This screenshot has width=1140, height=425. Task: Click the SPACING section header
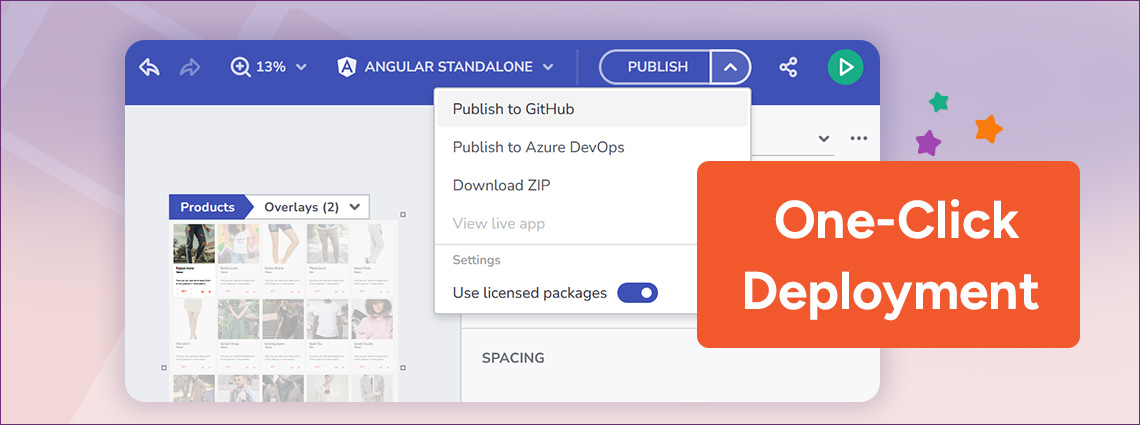click(513, 357)
